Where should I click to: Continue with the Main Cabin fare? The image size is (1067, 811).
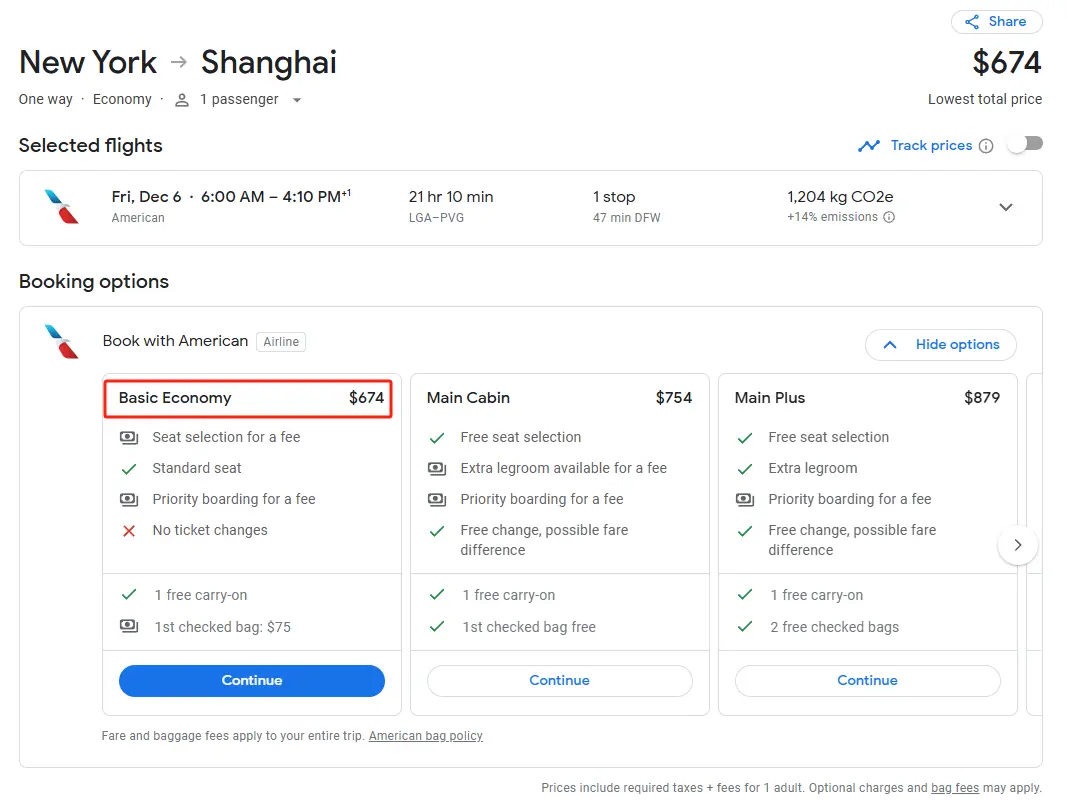tap(559, 681)
